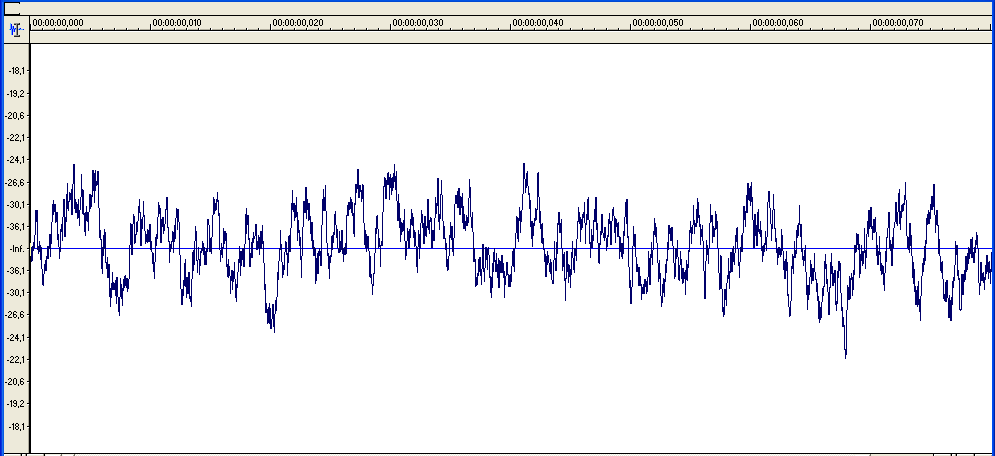The width and height of the screenshot is (995, 456).
Task: Click the 00:00:00,020 time ruler mark
Action: (x=298, y=23)
